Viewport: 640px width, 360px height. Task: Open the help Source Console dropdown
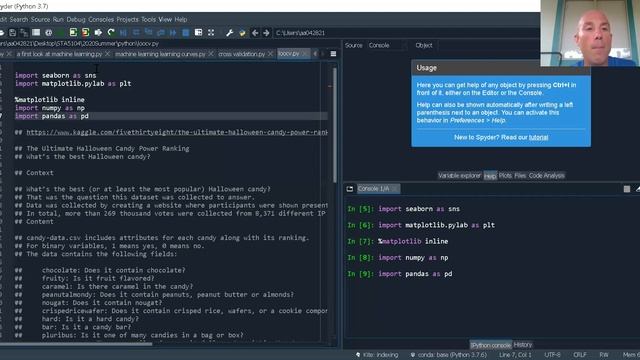(387, 45)
